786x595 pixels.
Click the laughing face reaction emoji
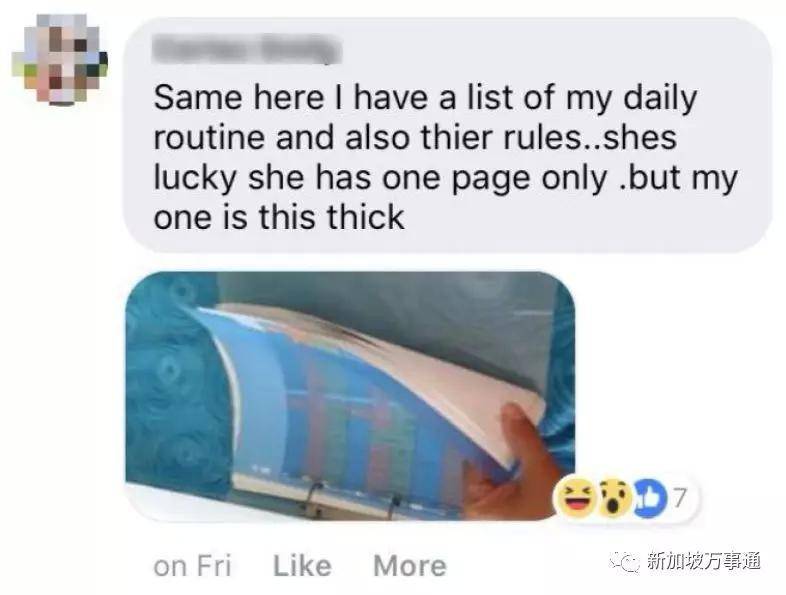click(577, 497)
